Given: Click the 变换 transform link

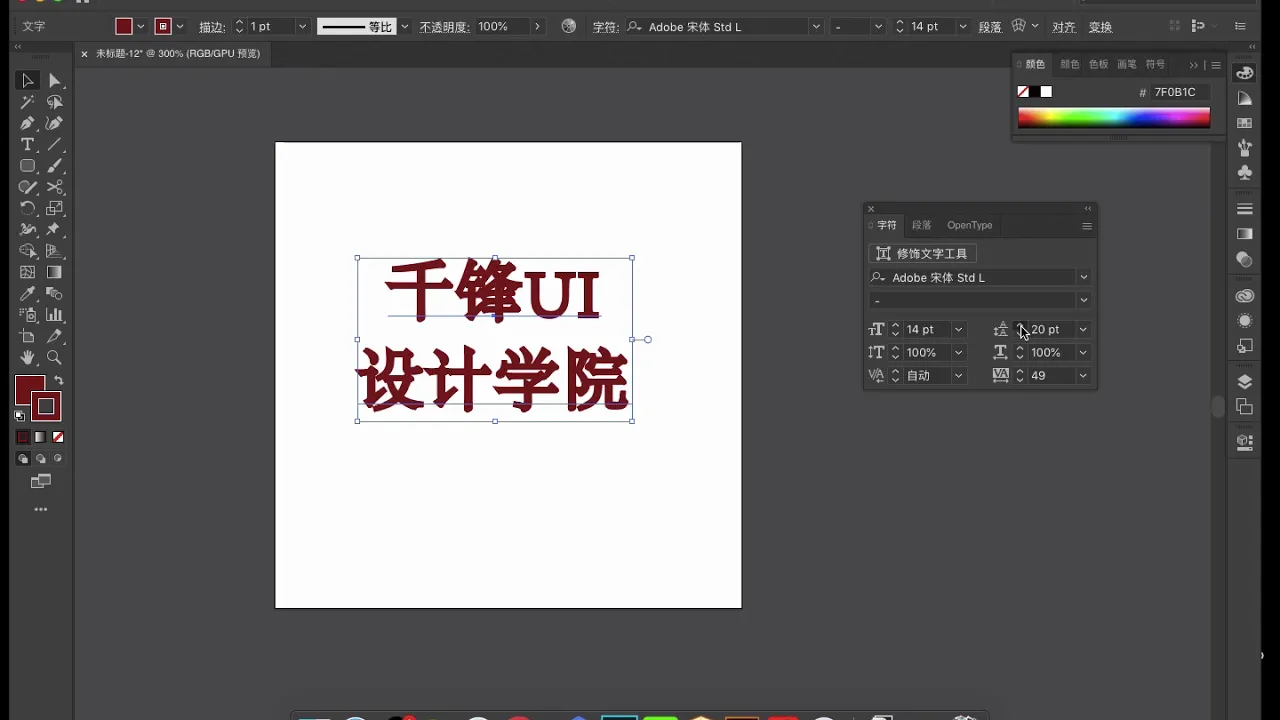Looking at the screenshot, I should 1100,27.
